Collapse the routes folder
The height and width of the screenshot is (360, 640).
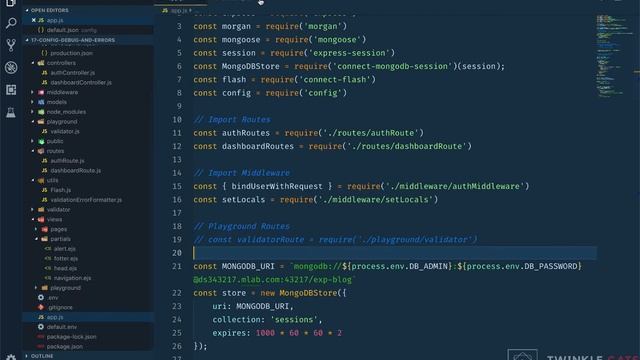point(33,151)
